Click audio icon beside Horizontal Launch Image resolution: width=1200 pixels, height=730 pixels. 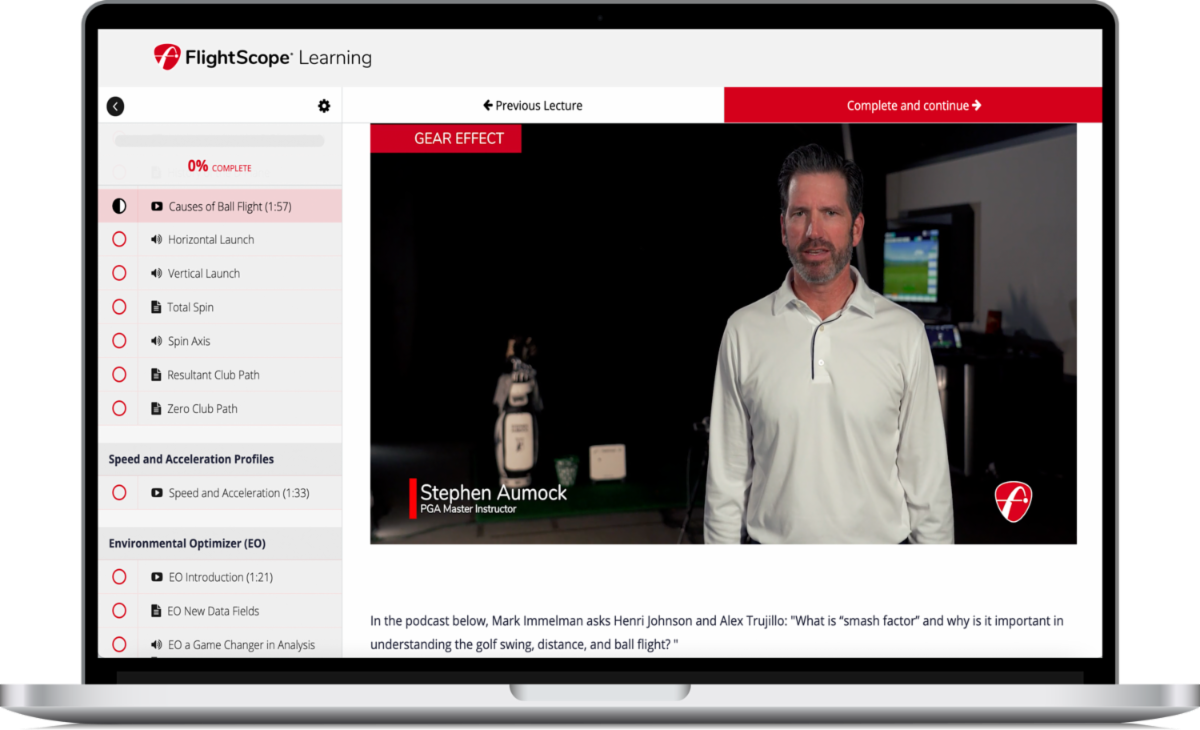(157, 240)
